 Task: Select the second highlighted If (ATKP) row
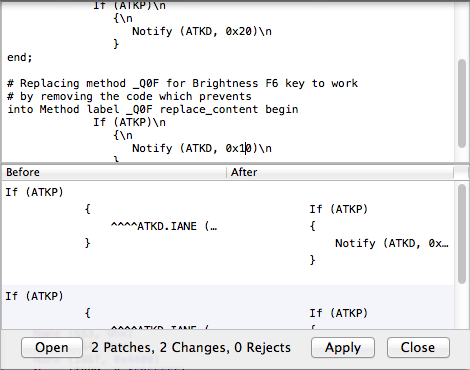[228, 307]
